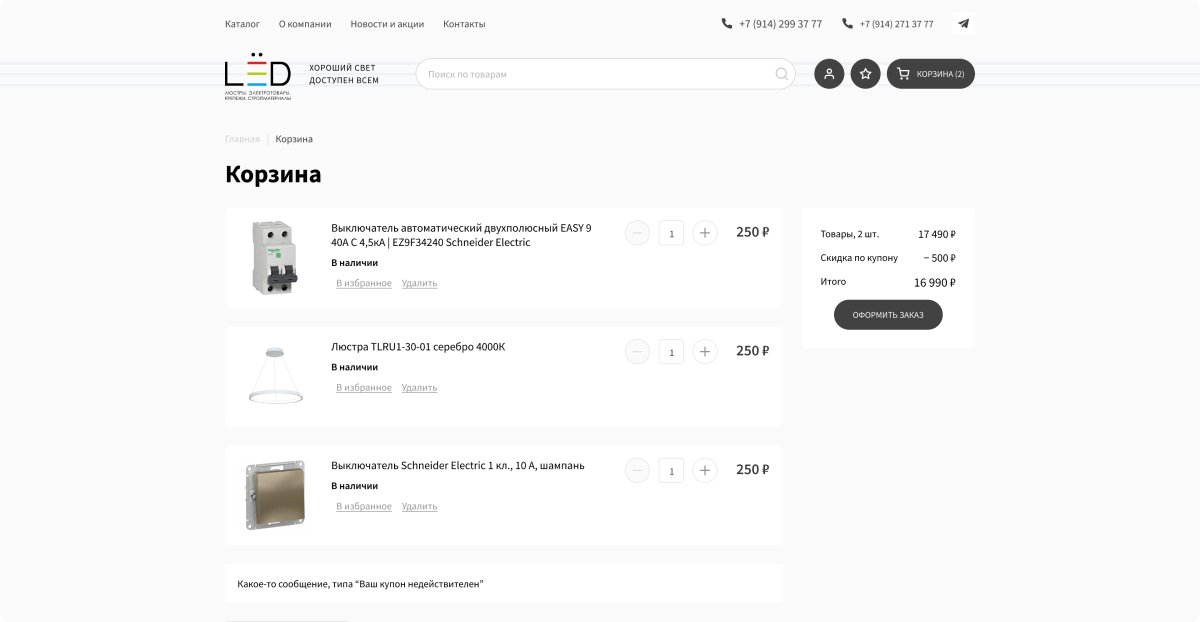Click the Оформить заказ button

point(888,315)
